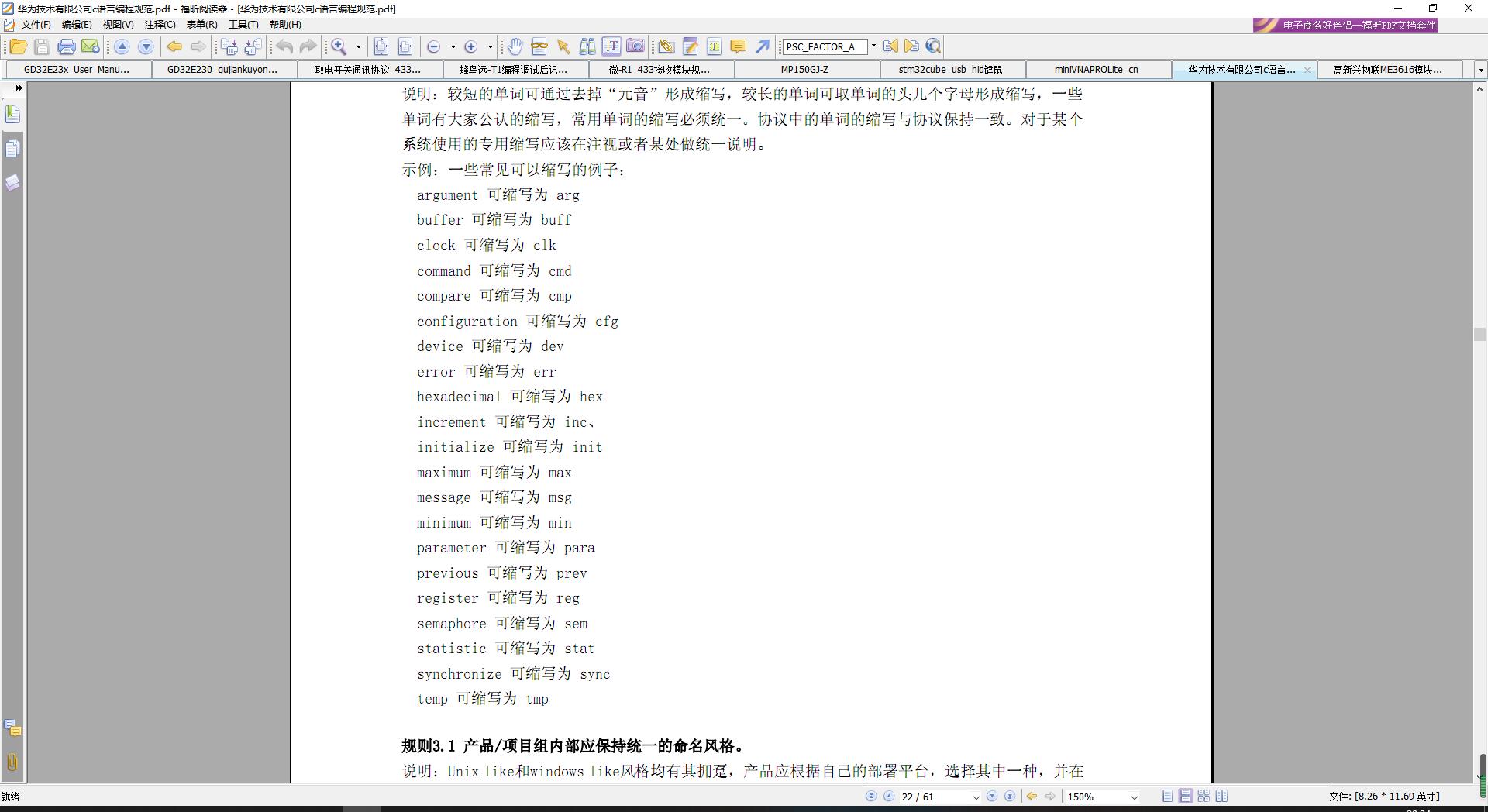Click the Note comment icon
Viewport: 1488px width, 812px height.
(x=738, y=46)
